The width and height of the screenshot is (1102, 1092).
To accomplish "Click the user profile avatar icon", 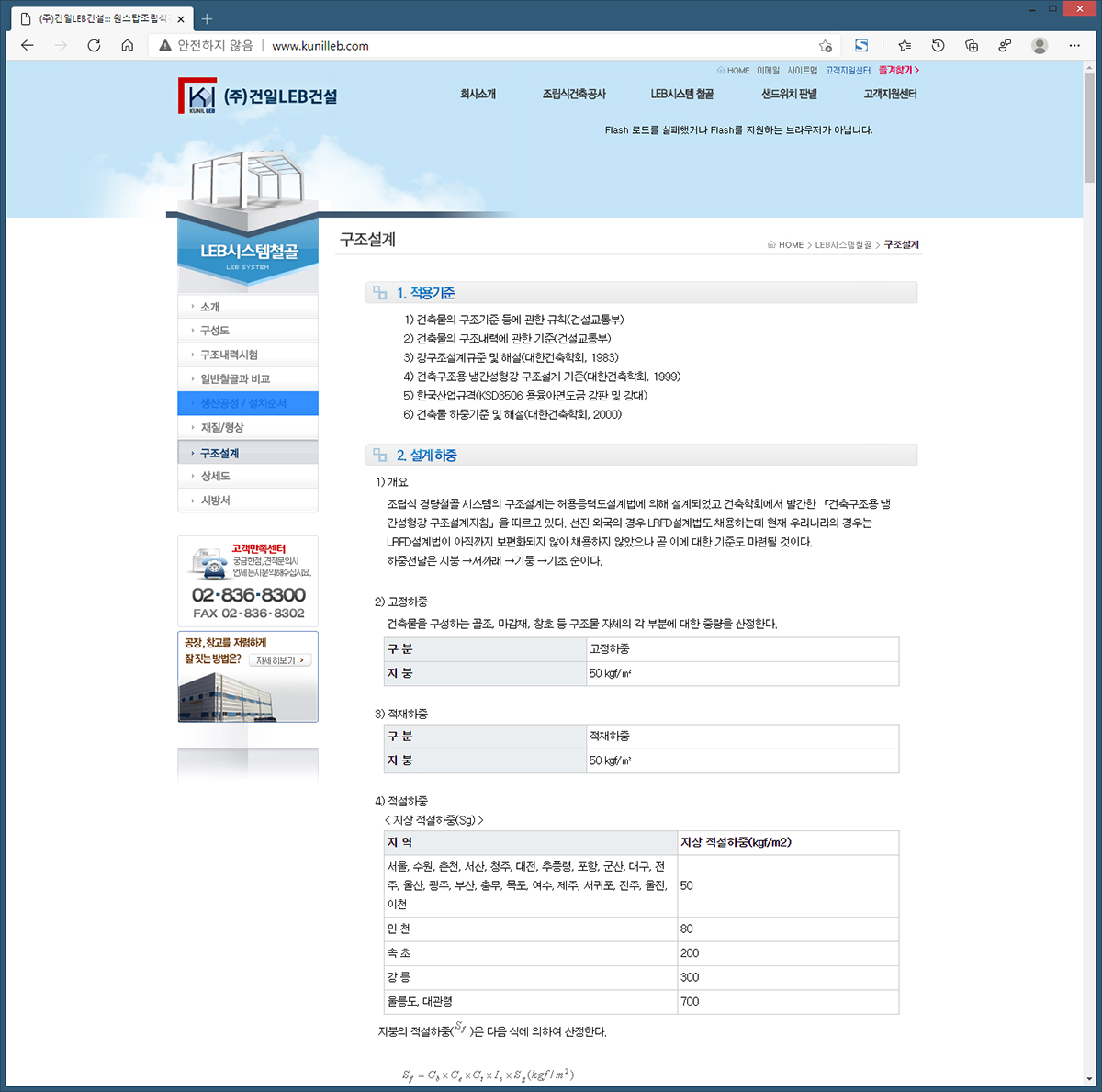I will click(x=1040, y=46).
